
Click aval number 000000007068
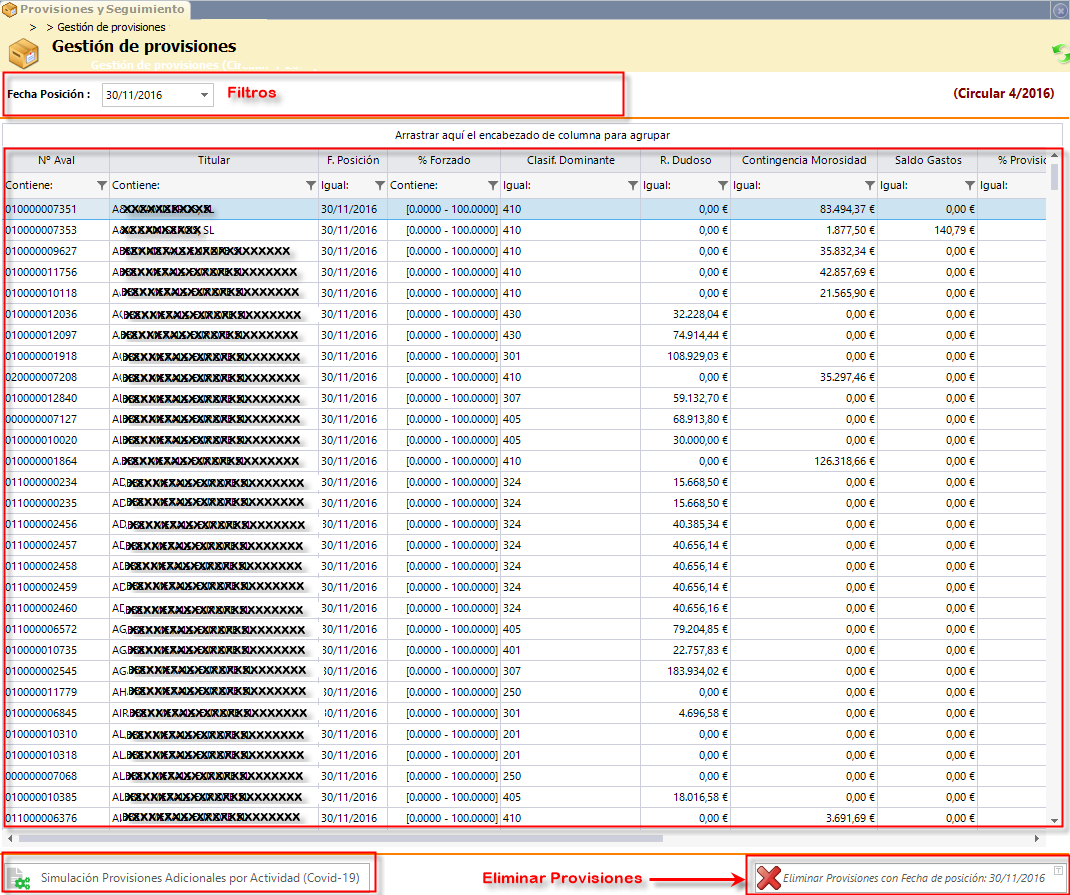click(41, 776)
